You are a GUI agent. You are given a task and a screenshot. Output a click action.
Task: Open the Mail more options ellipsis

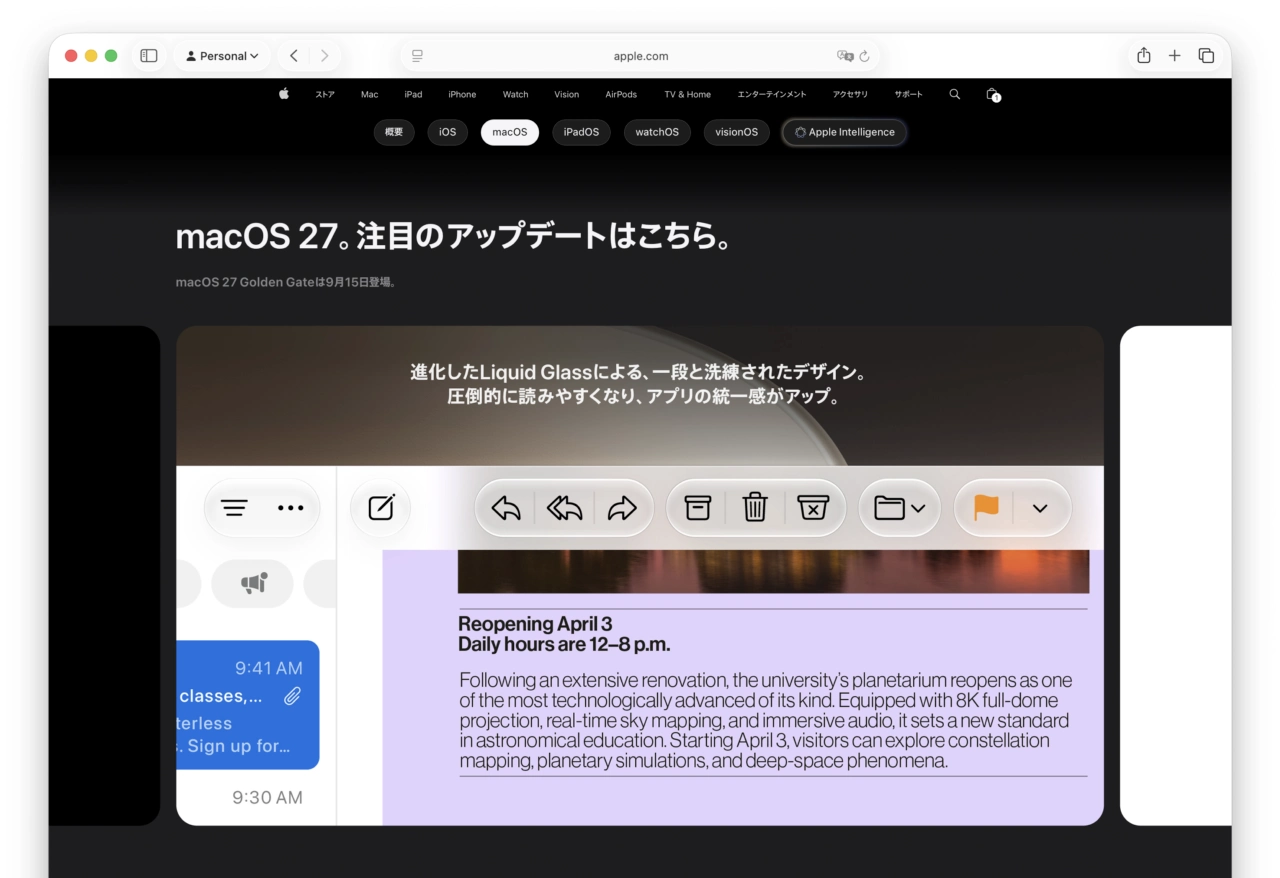291,508
